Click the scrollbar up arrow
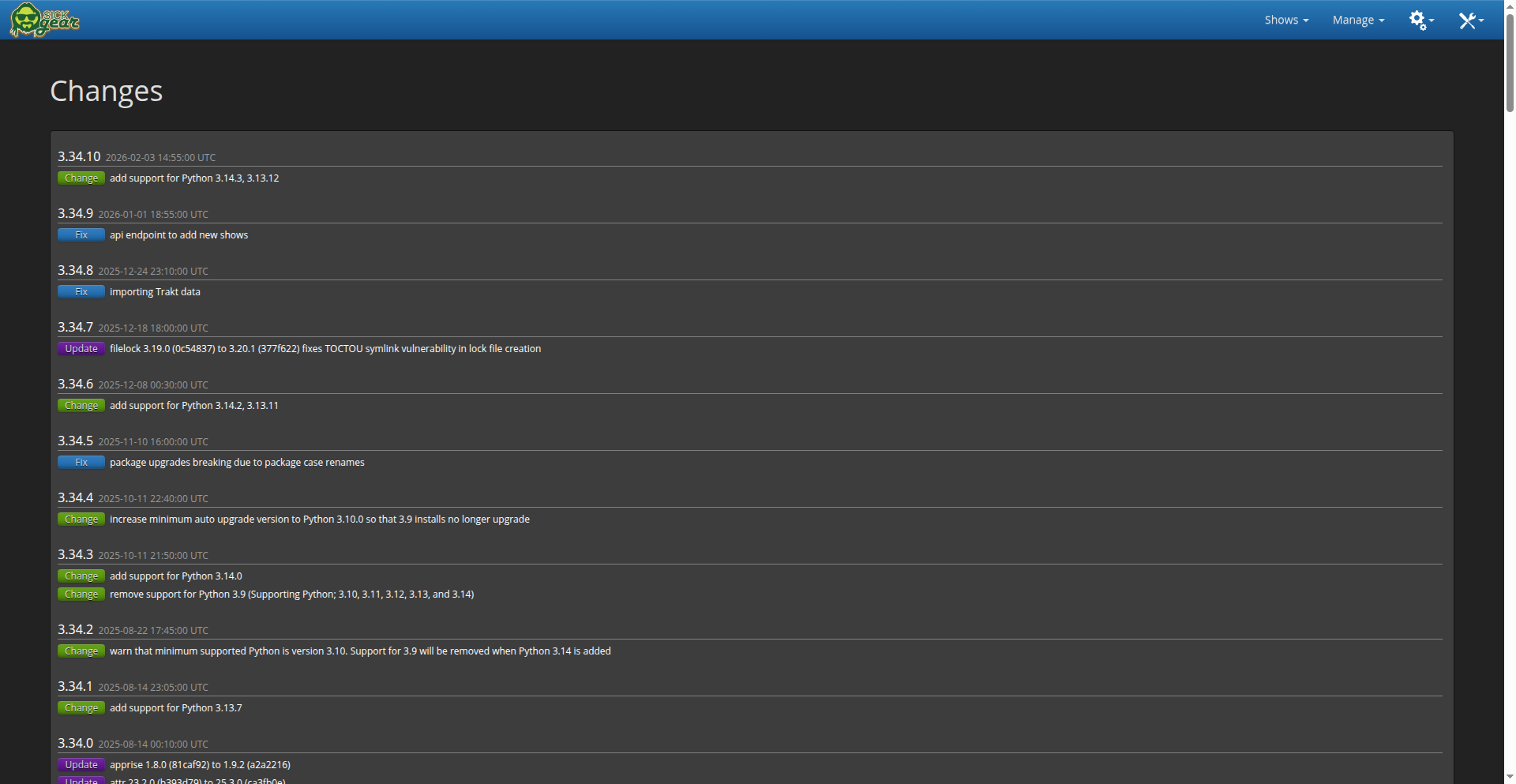 point(1510,6)
